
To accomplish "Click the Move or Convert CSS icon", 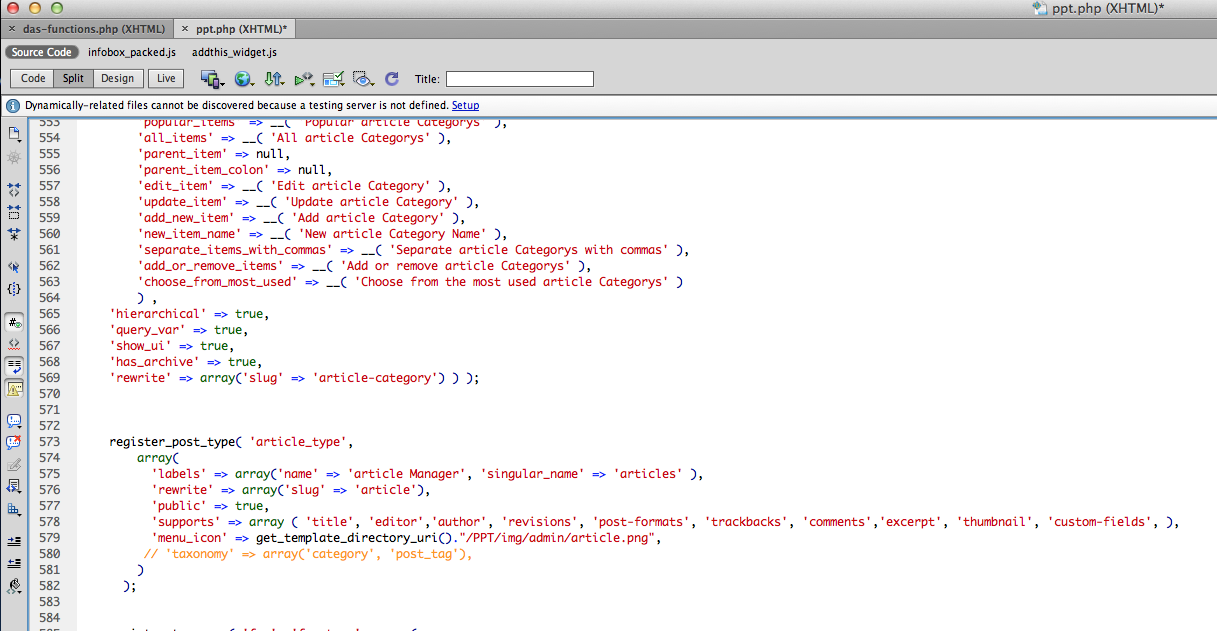I will (14, 510).
